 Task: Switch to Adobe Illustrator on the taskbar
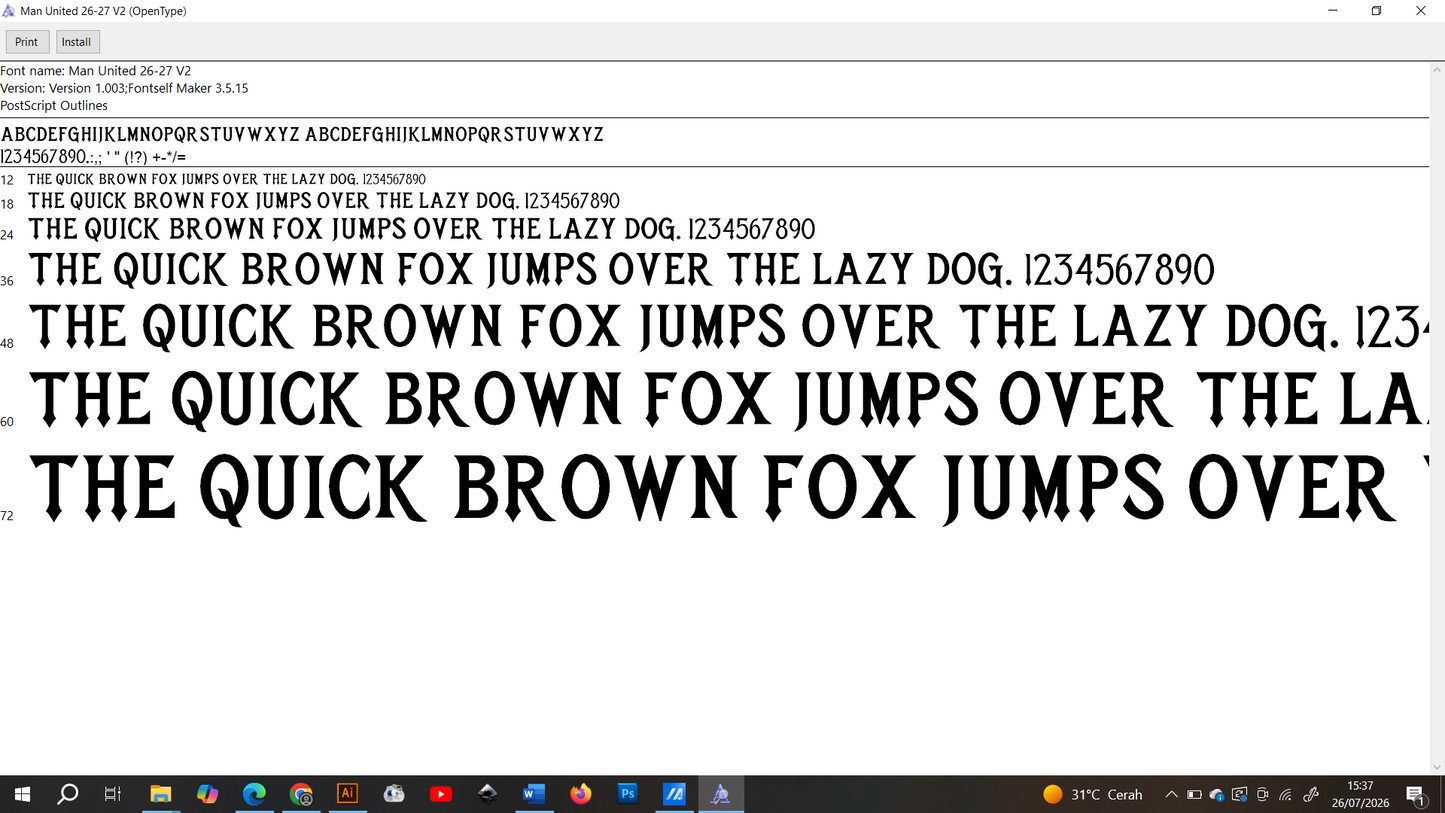pos(348,793)
